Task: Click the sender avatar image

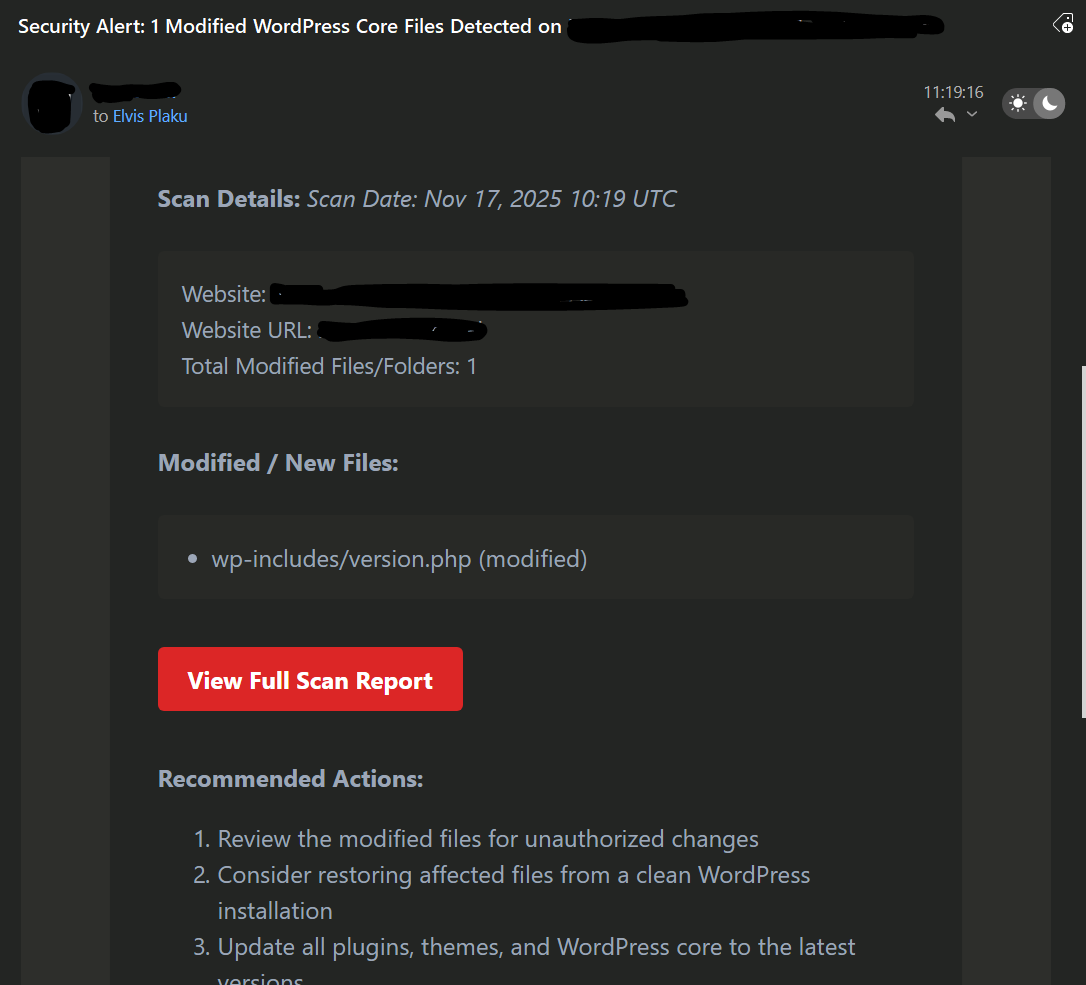Action: tap(51, 104)
